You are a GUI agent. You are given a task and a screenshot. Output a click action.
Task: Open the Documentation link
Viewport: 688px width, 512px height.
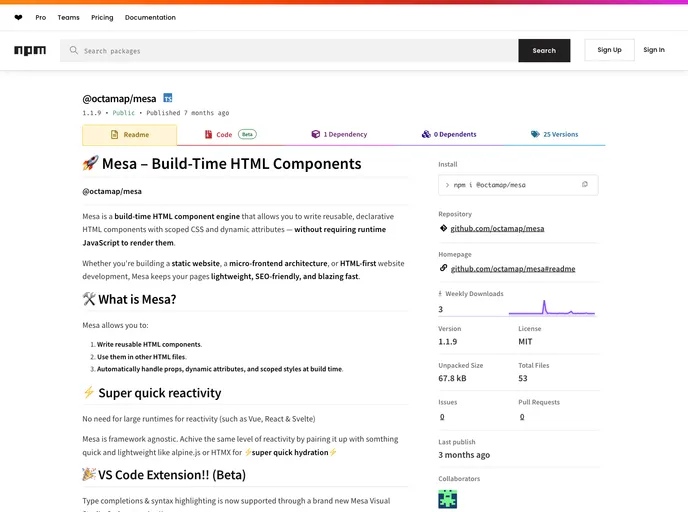(150, 18)
